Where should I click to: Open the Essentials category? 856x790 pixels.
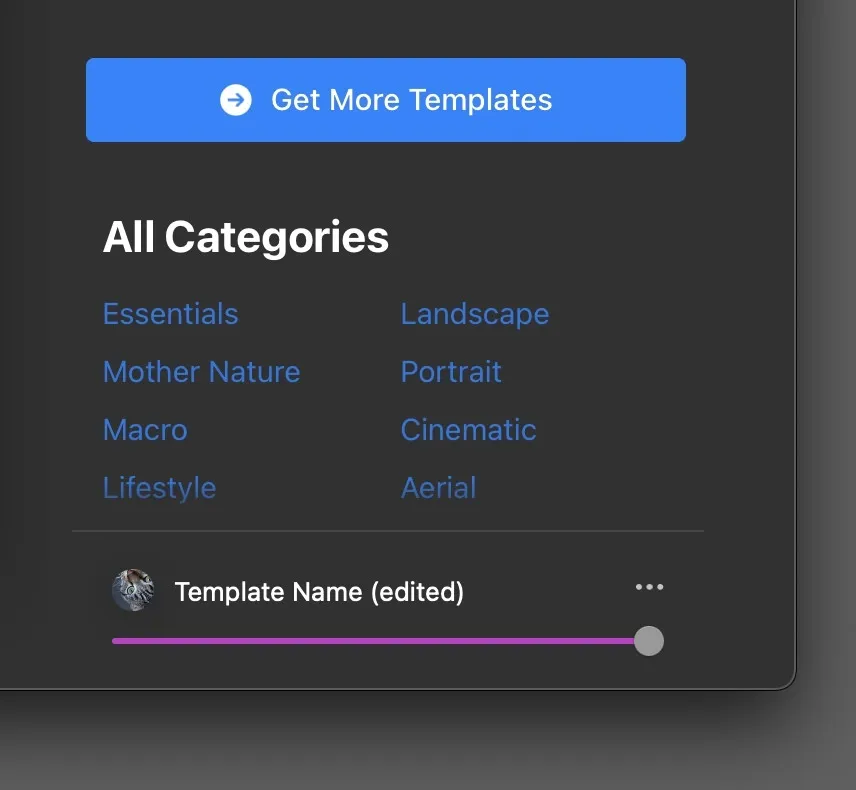pyautogui.click(x=170, y=314)
